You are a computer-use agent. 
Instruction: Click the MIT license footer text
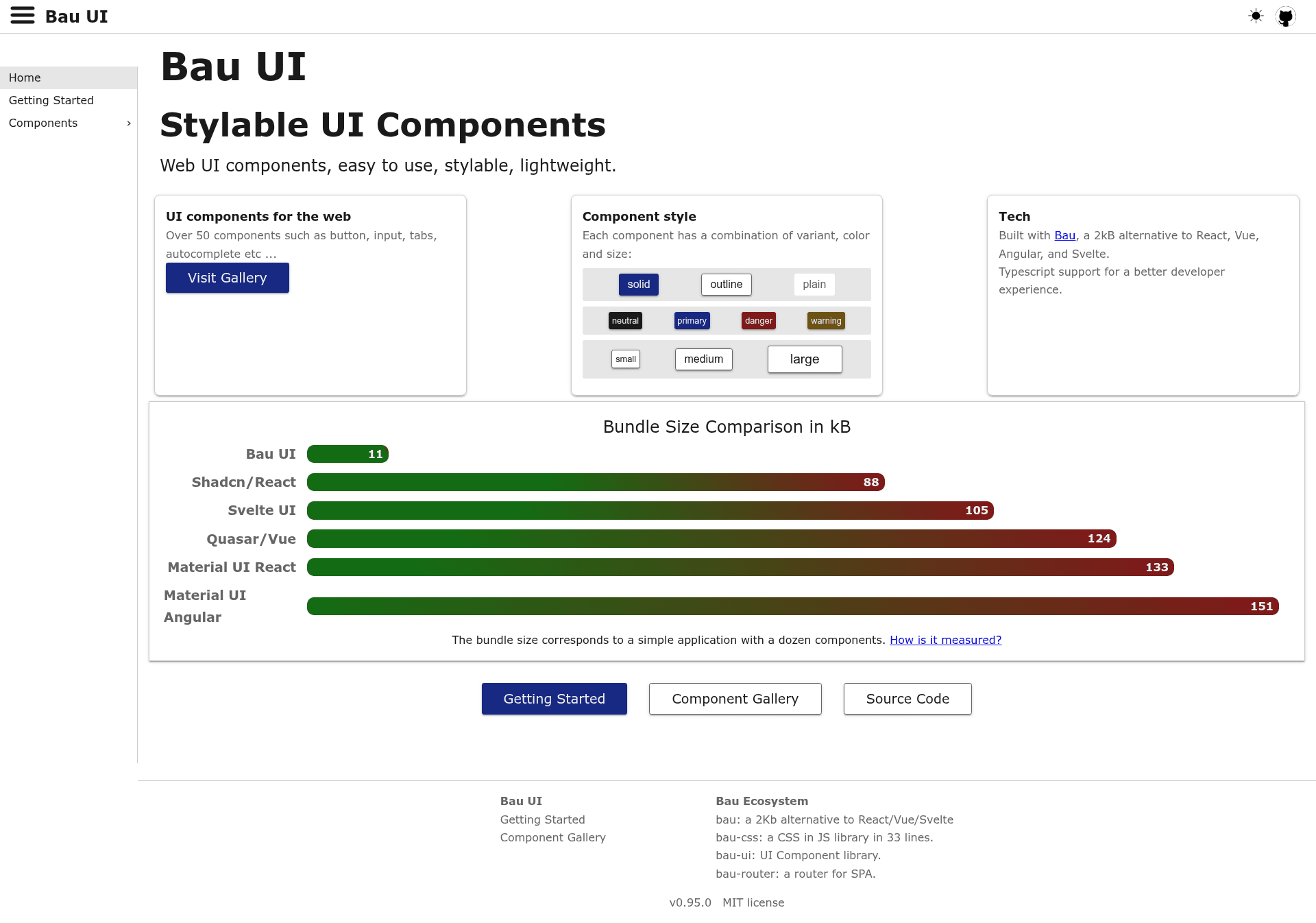click(753, 902)
